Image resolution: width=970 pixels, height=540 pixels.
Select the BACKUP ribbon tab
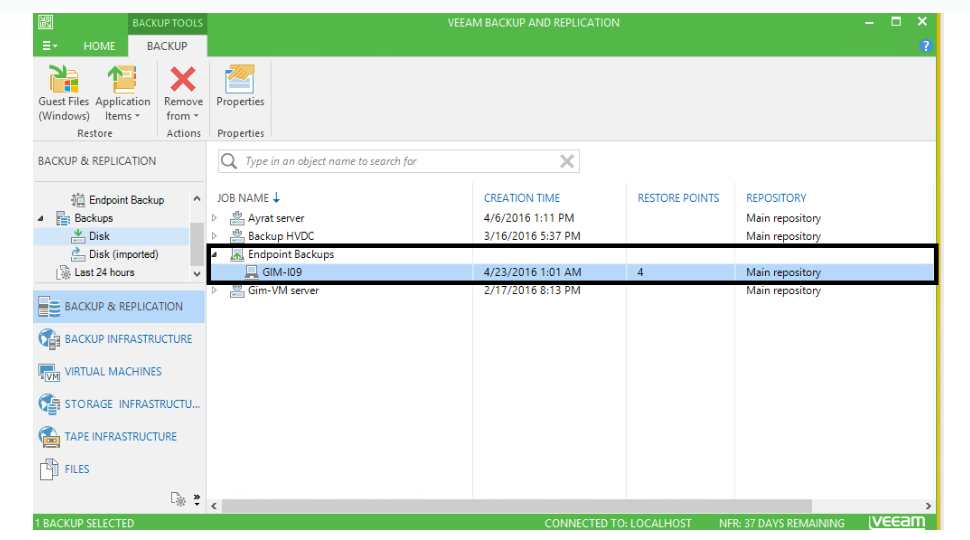167,46
